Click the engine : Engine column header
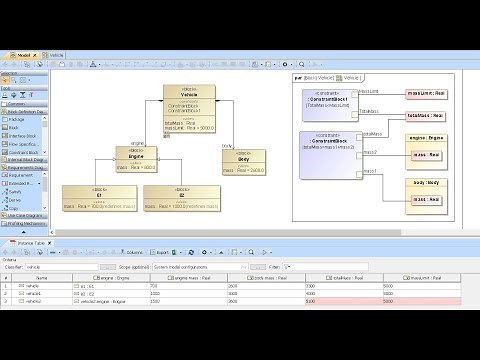Screen dimensions: 480x360 point(111,278)
